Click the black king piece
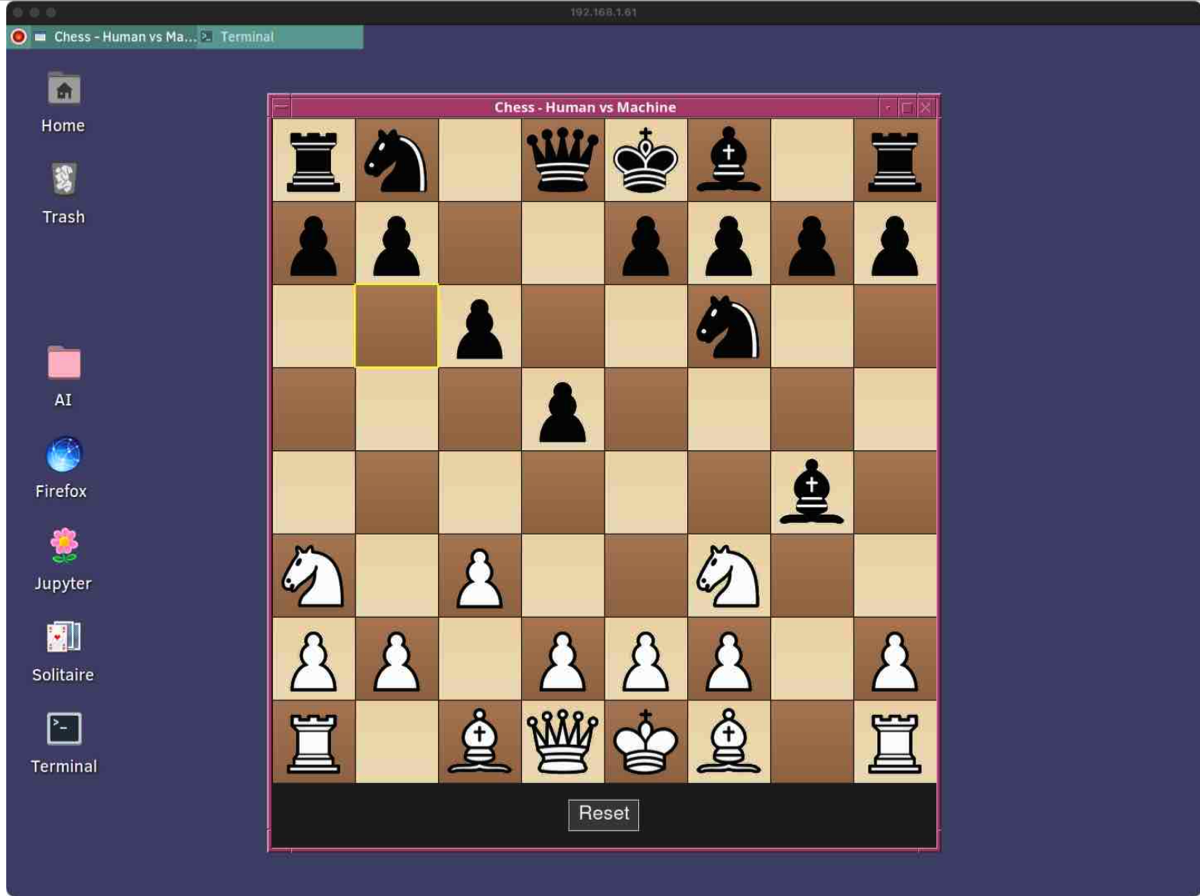Viewport: 1200px width, 896px height. 645,161
